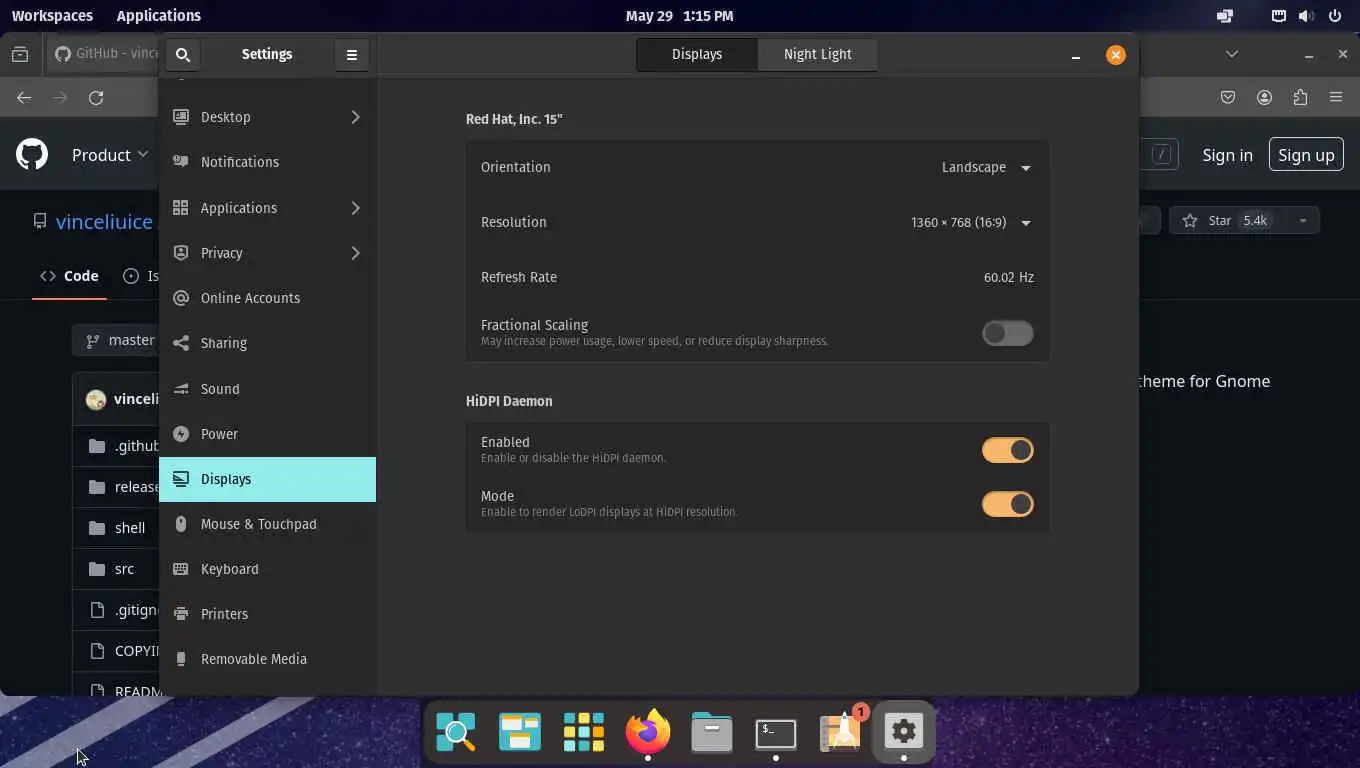Launch Firefox from the dock
Image resolution: width=1360 pixels, height=768 pixels.
click(648, 731)
